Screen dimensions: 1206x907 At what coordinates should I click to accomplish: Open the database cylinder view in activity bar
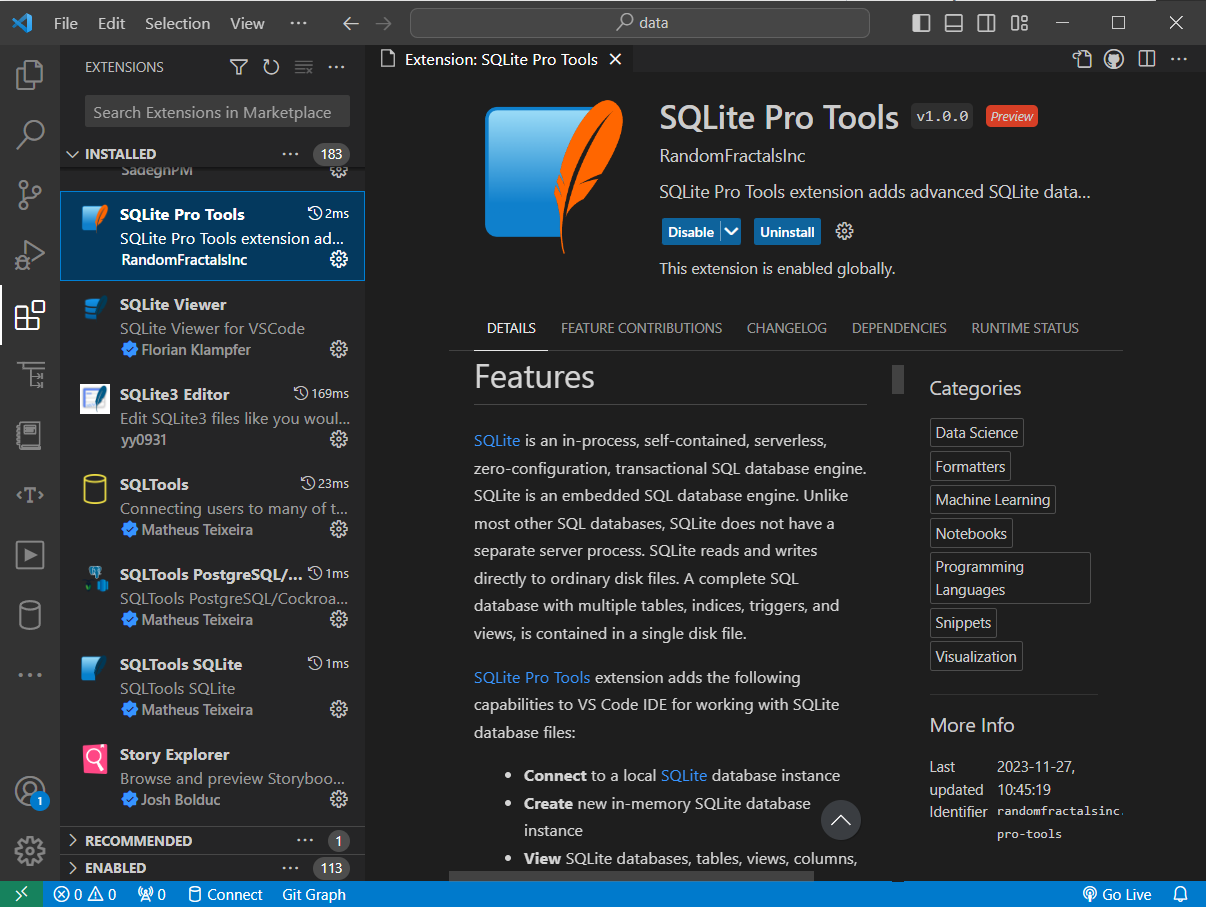coord(30,615)
